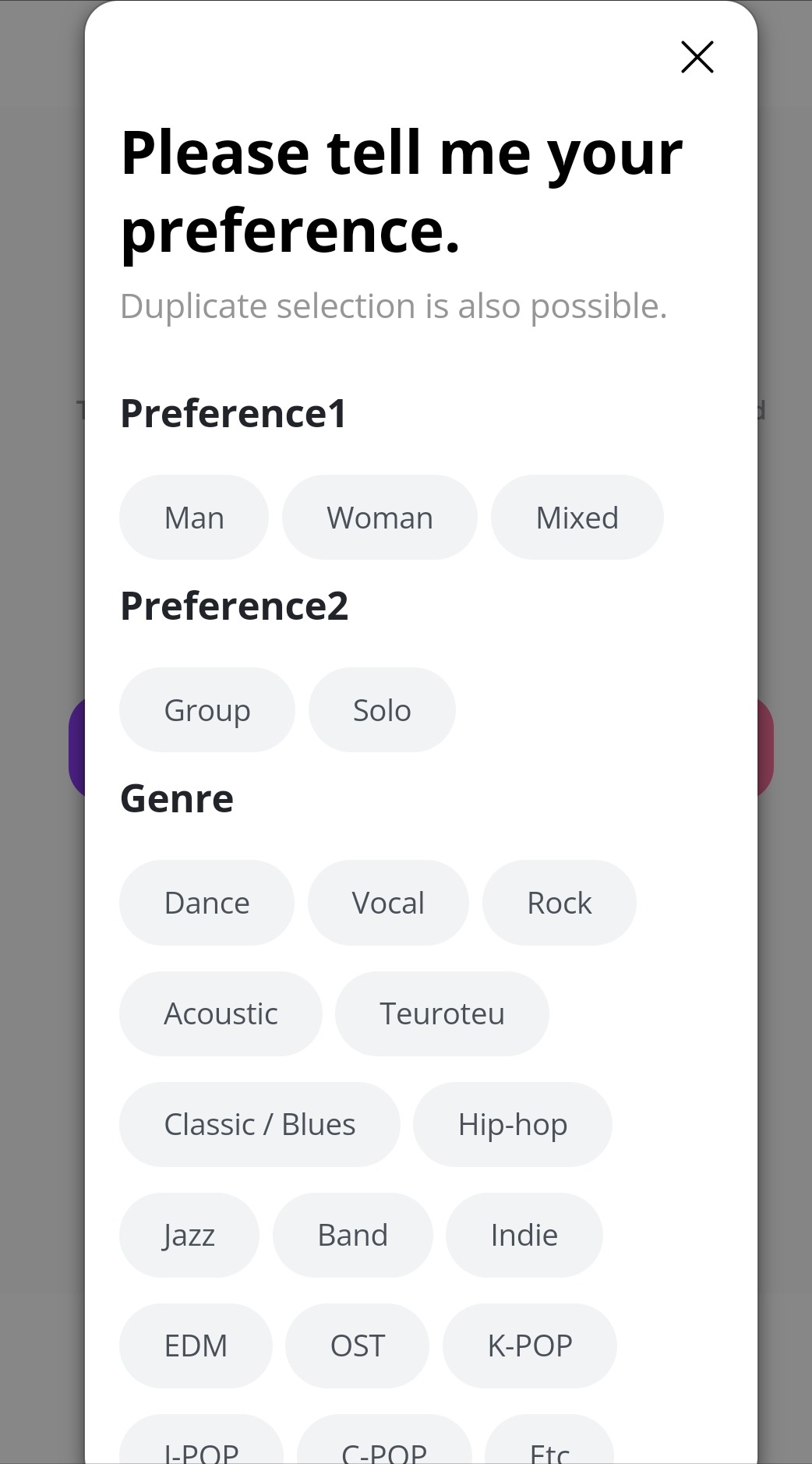Choose the Woman preference option
The width and height of the screenshot is (812, 1464).
[380, 518]
